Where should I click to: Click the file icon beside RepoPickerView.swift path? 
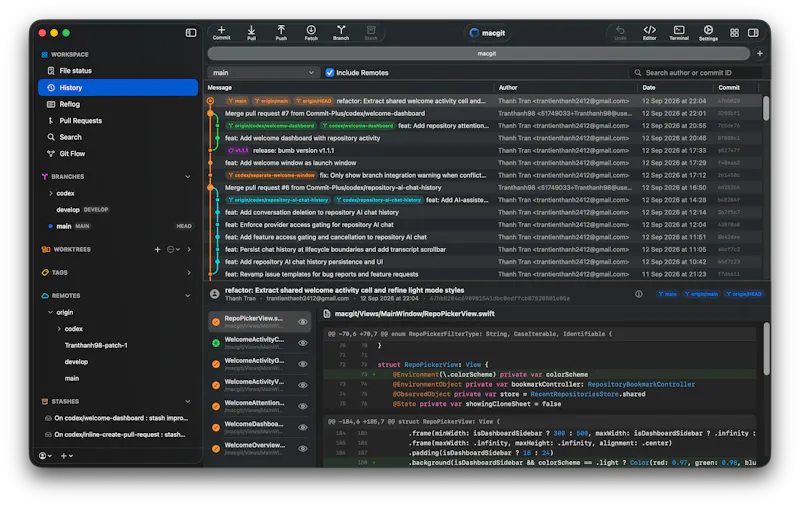[327, 314]
